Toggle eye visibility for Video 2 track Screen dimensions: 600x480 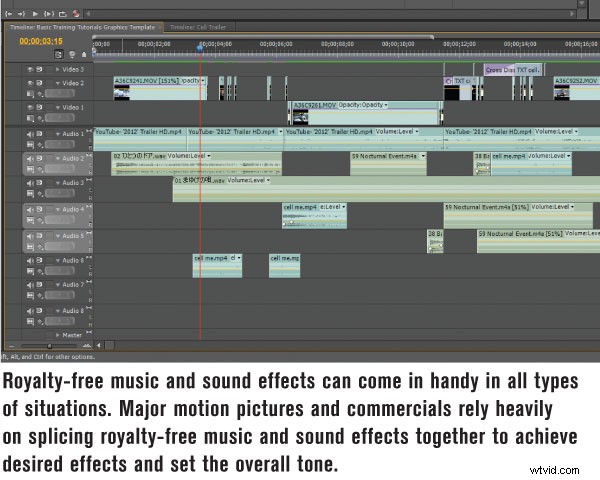(30, 83)
